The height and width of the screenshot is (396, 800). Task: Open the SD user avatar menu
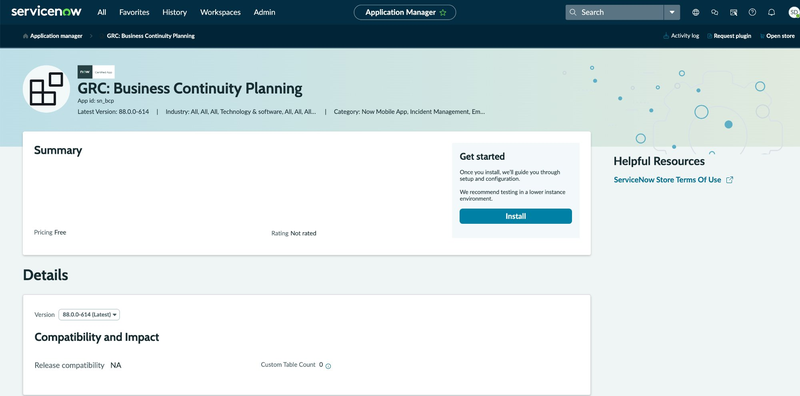tap(793, 12)
